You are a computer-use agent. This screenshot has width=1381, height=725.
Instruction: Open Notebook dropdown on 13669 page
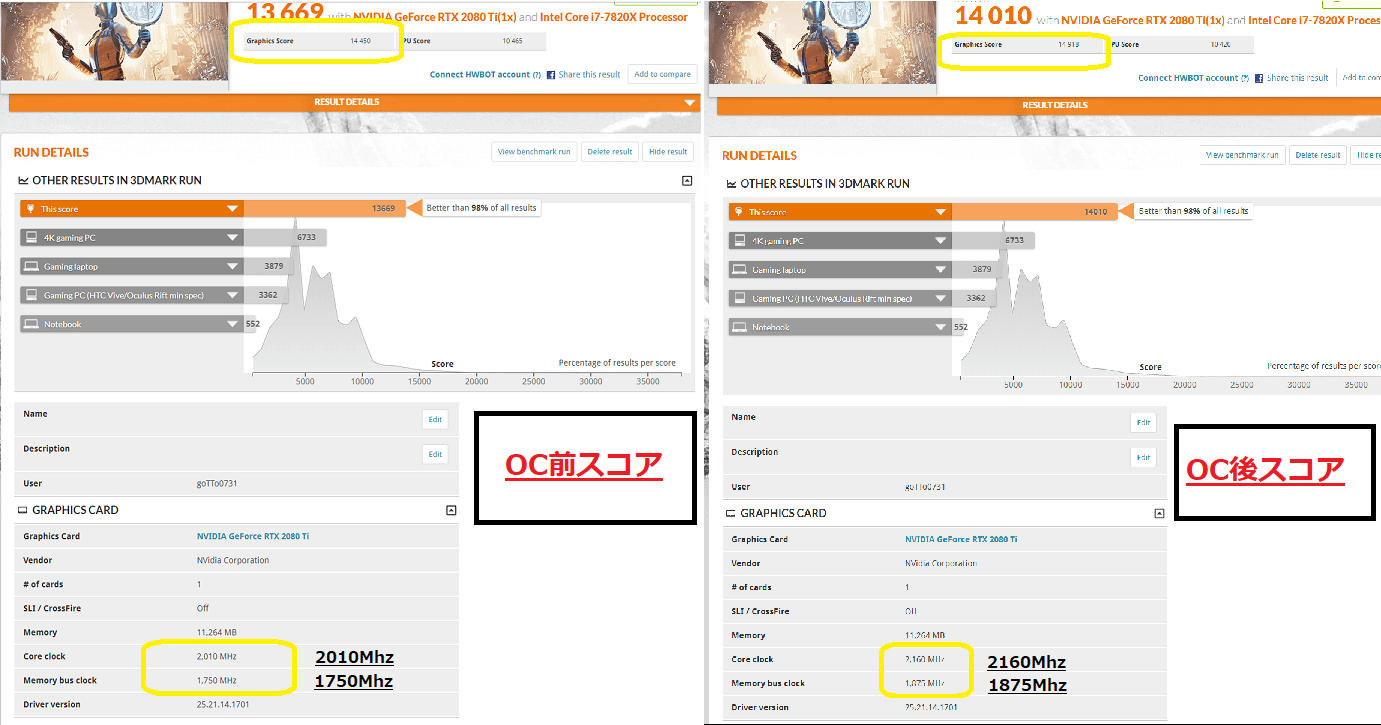[x=232, y=324]
